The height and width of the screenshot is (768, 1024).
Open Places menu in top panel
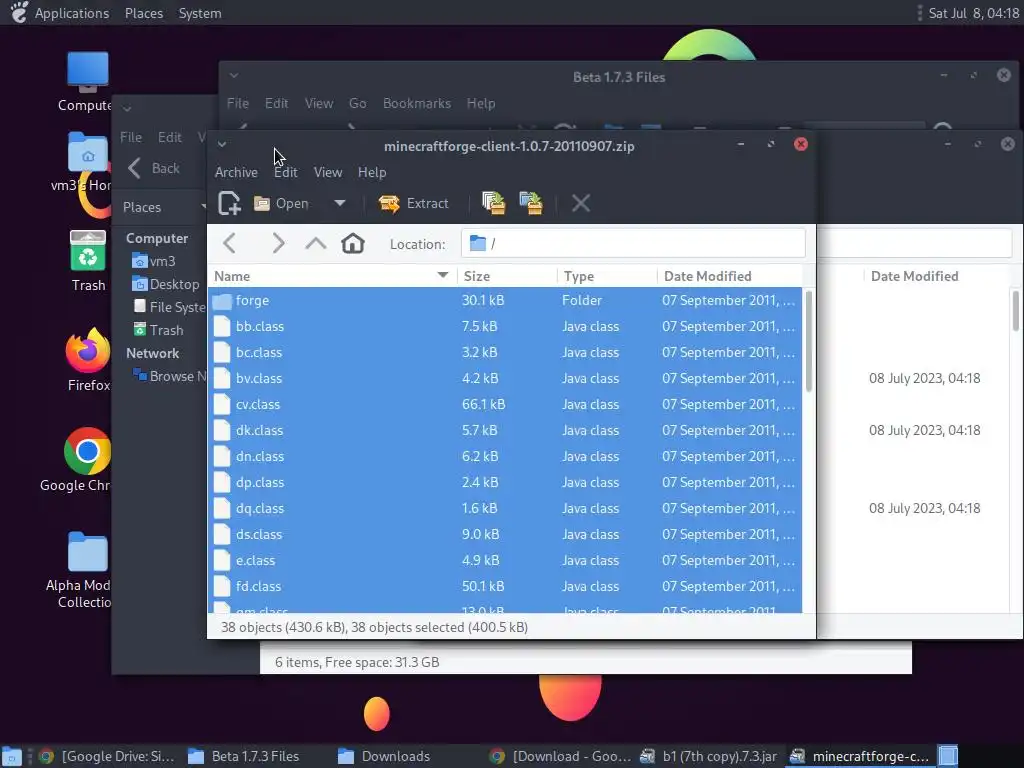[x=144, y=13]
